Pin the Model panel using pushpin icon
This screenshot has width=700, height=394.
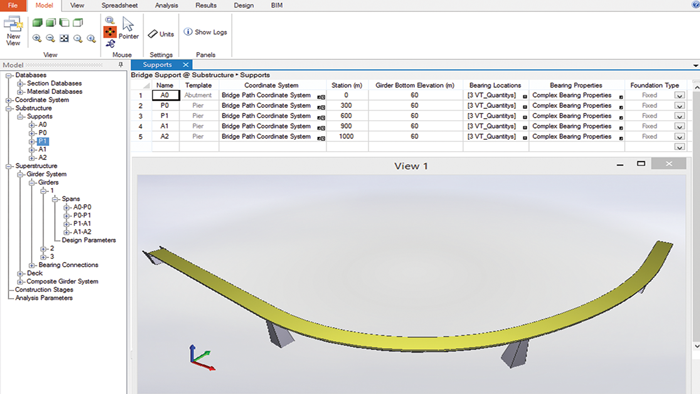pos(121,65)
